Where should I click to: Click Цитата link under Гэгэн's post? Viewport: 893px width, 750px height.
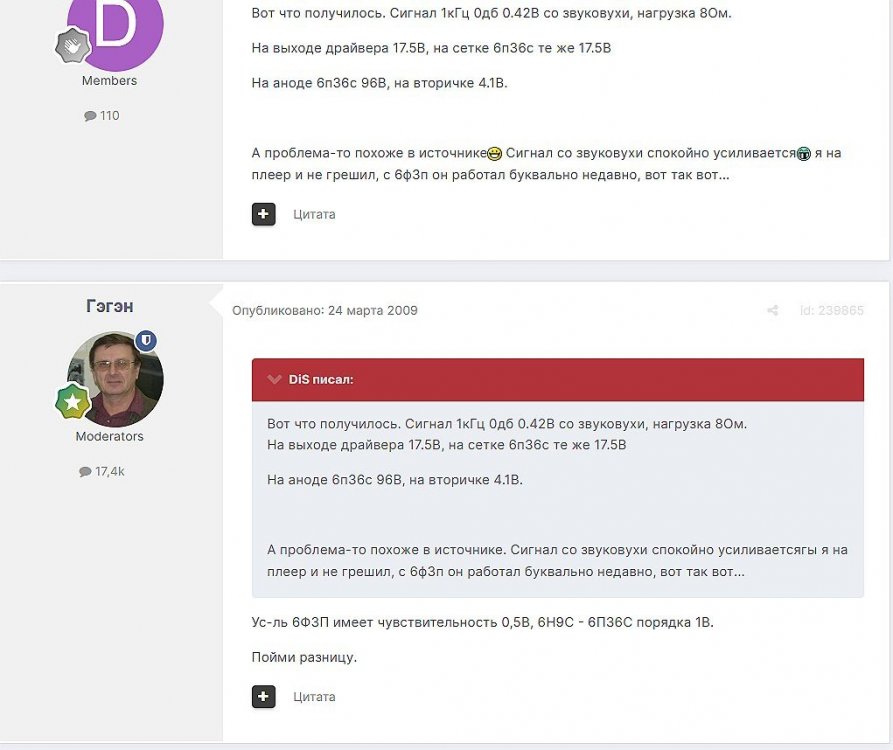coord(314,697)
